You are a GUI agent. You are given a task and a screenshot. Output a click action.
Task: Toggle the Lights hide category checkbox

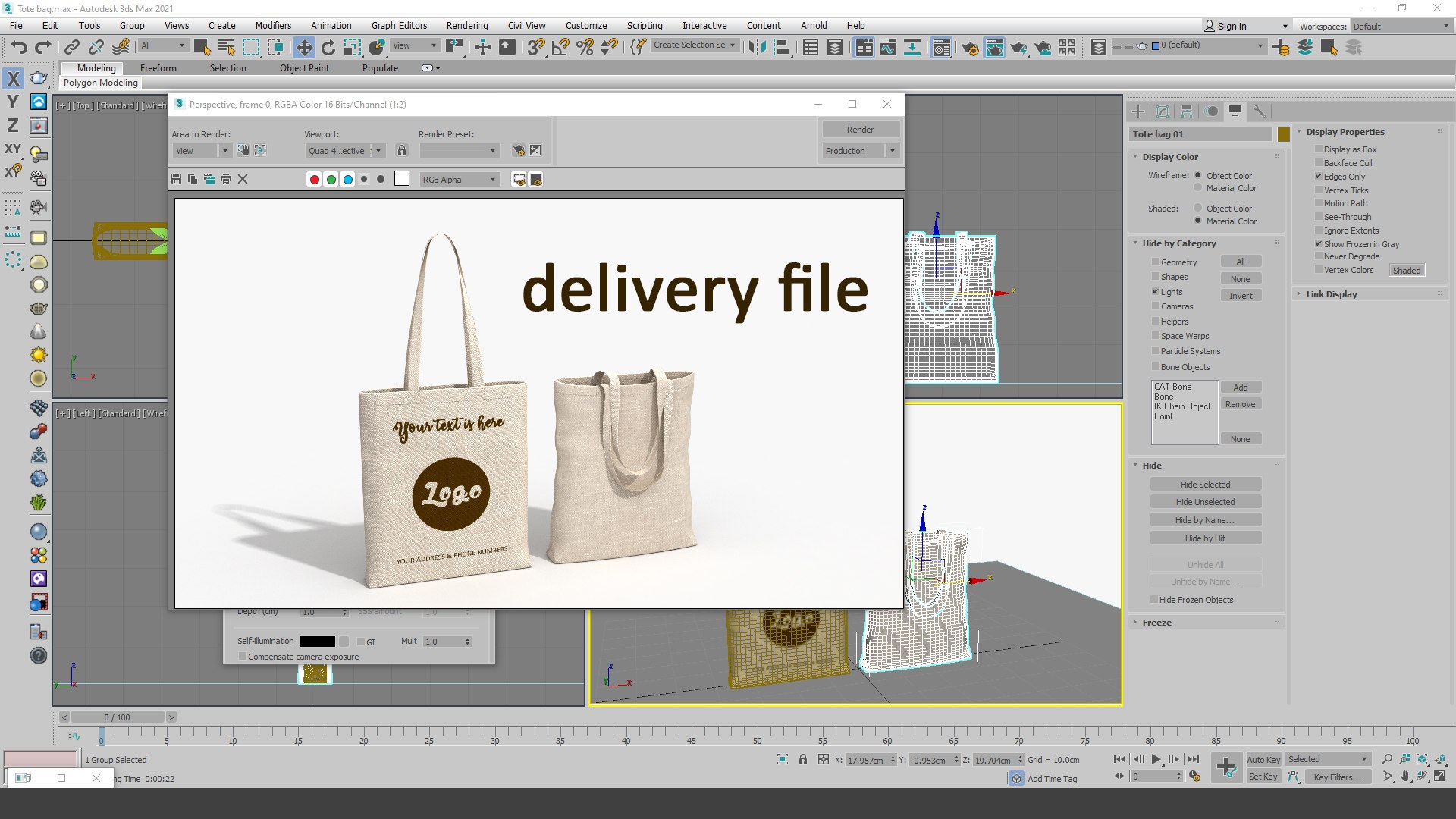[x=1156, y=292]
